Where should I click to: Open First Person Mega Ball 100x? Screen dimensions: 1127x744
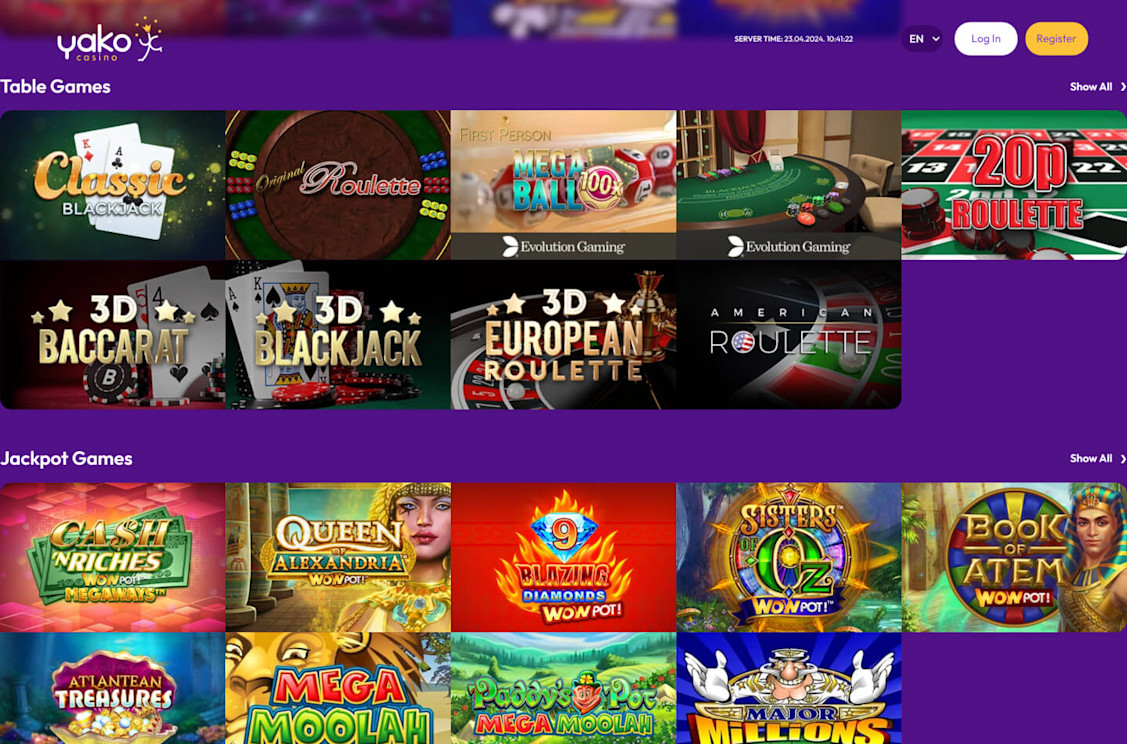[564, 185]
